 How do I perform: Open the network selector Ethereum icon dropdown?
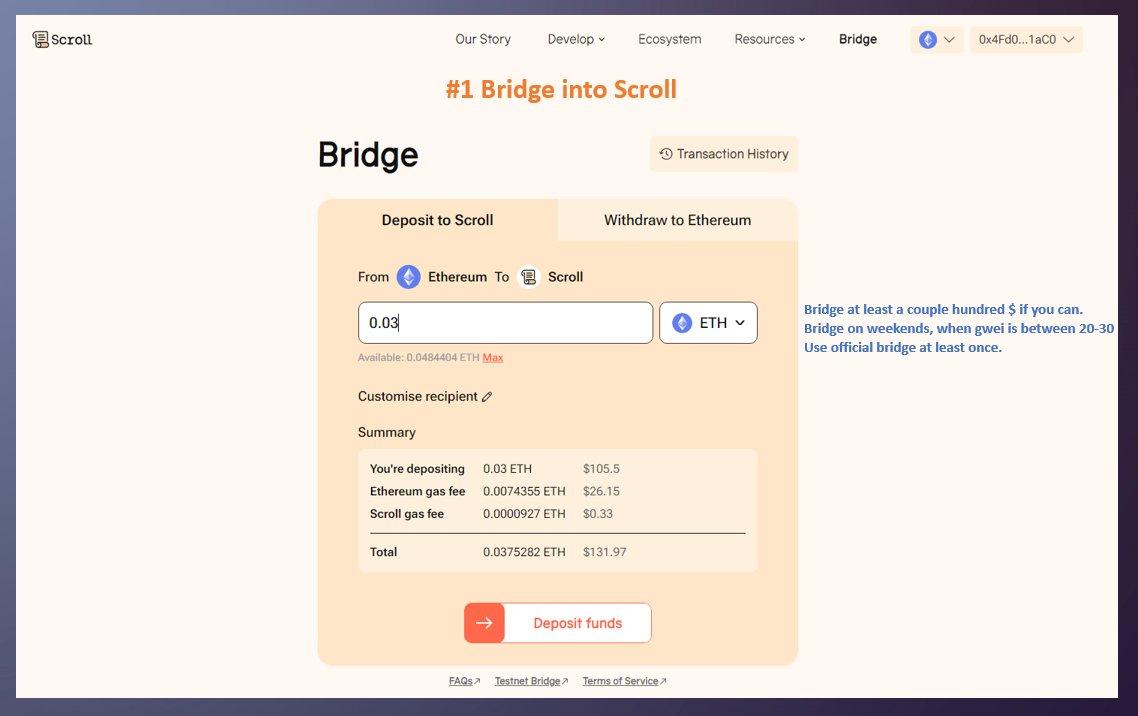click(x=937, y=40)
